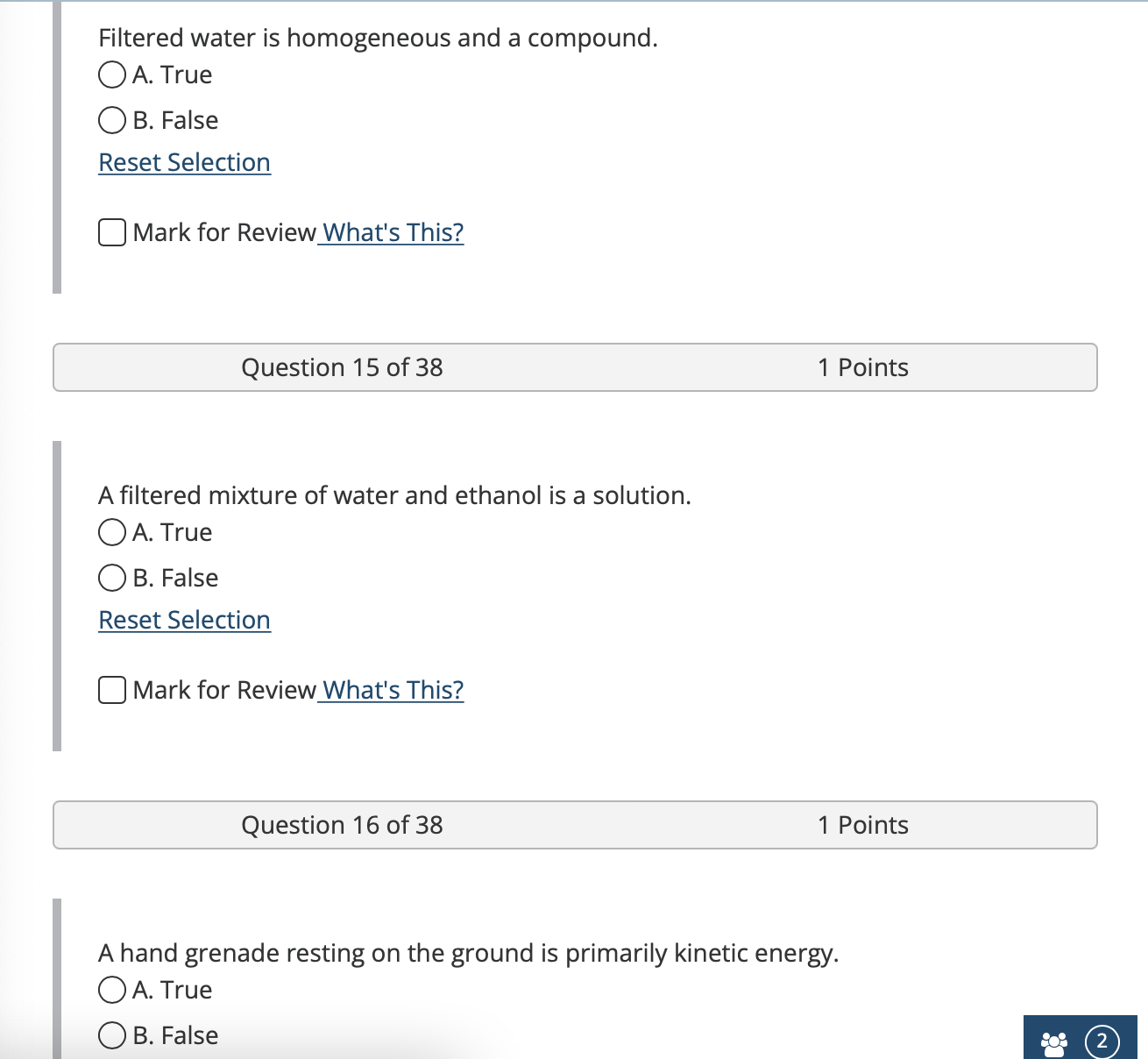The image size is (1148, 1059).
Task: Reset Selection for water and ethanol question
Action: 184,620
